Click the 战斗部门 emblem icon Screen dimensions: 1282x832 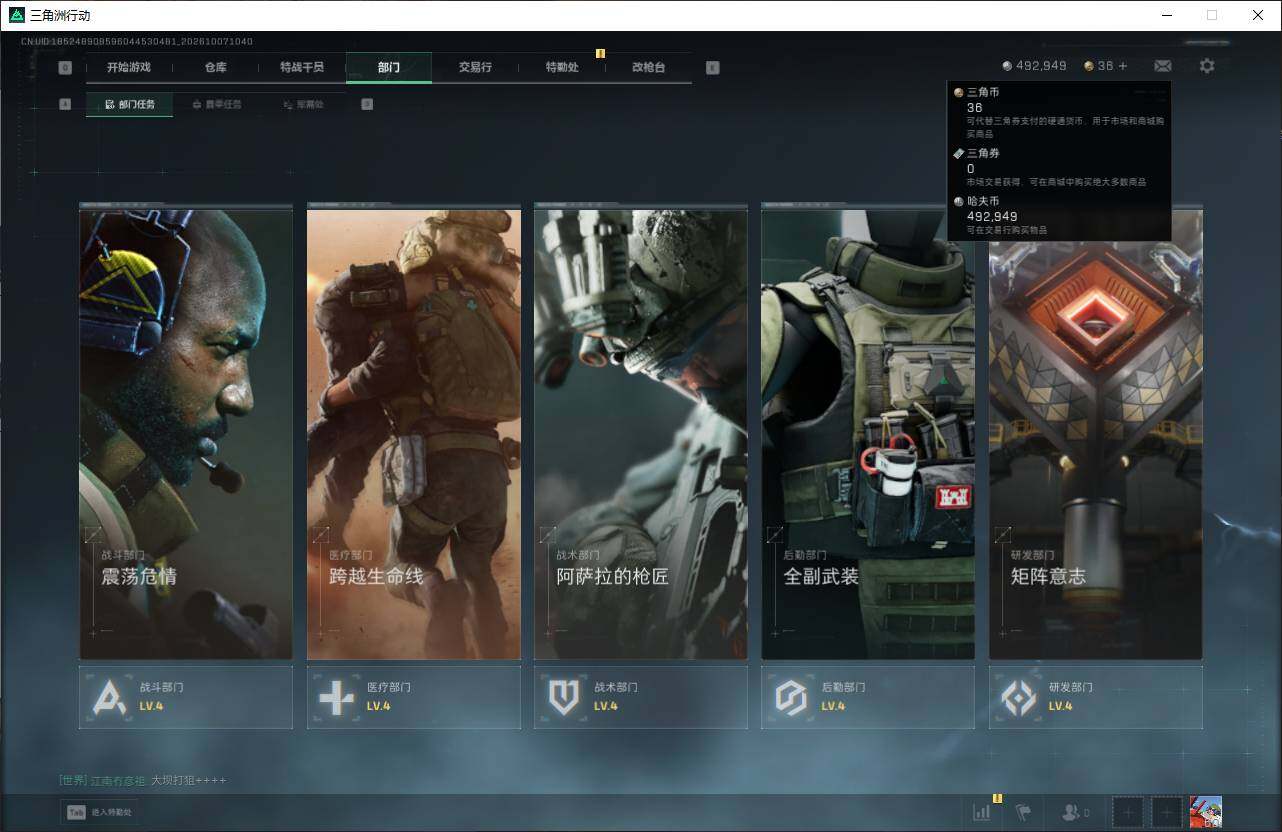coord(109,697)
